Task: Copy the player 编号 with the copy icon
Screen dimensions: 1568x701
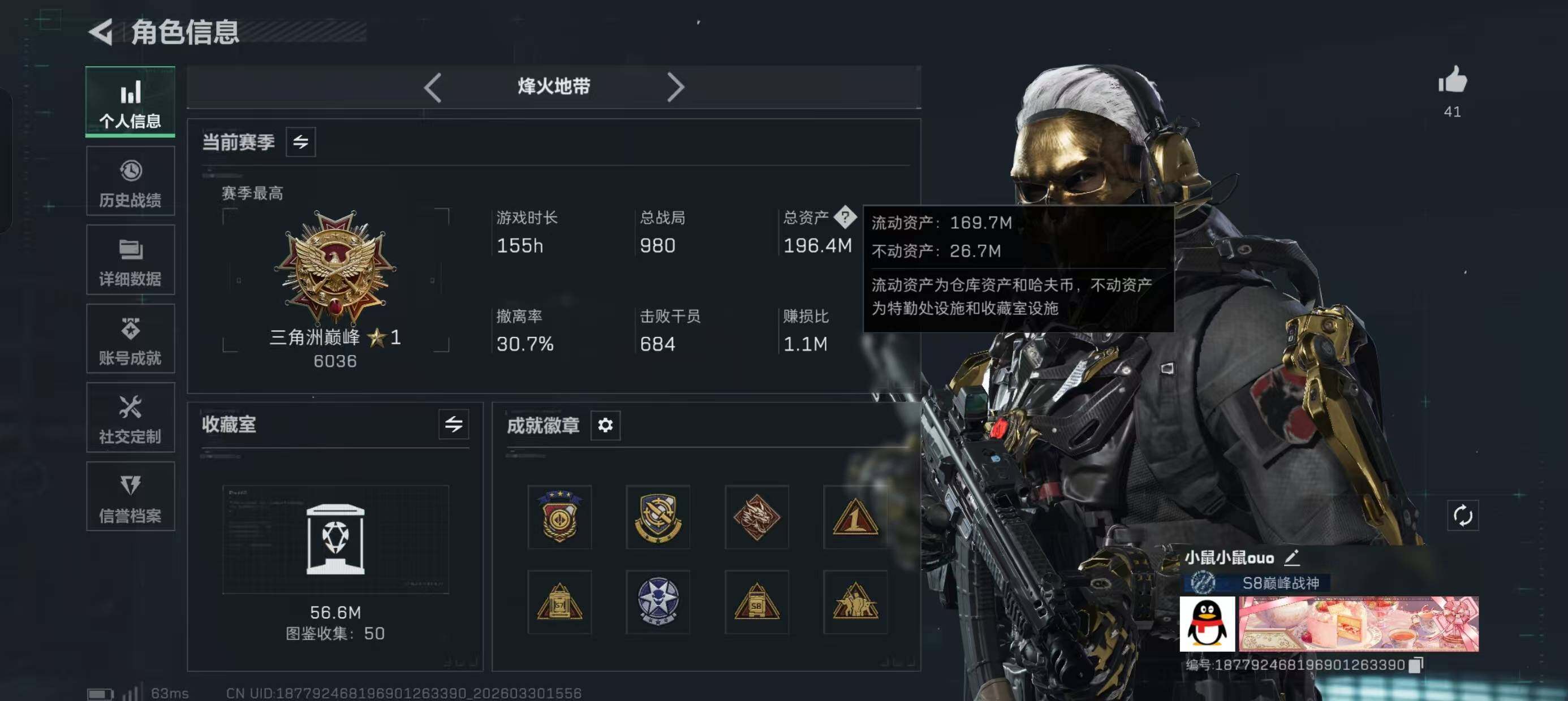Action: [x=1416, y=664]
